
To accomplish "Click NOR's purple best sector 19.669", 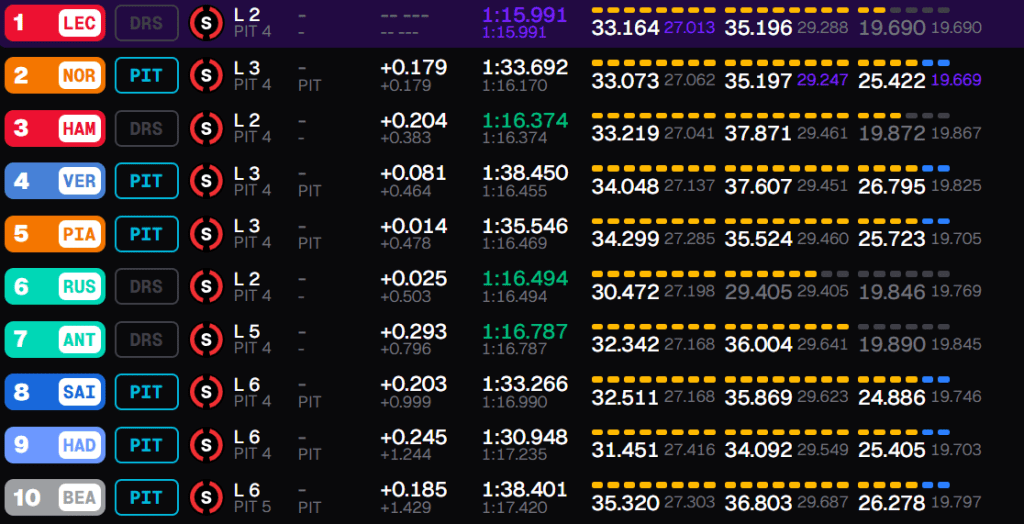I will pyautogui.click(x=956, y=80).
